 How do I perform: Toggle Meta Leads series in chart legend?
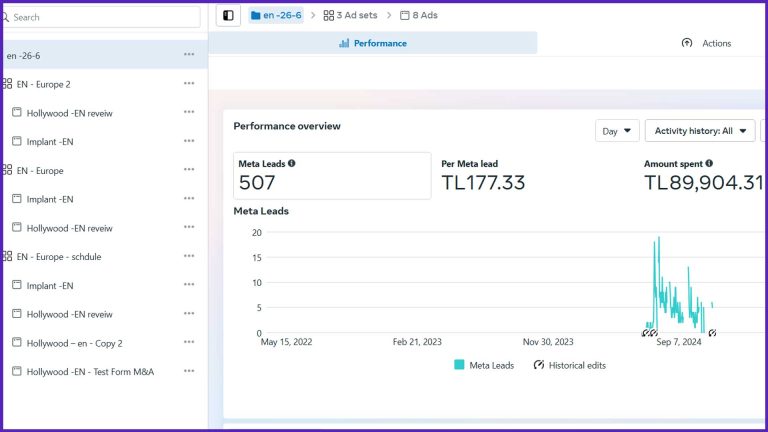tap(484, 365)
